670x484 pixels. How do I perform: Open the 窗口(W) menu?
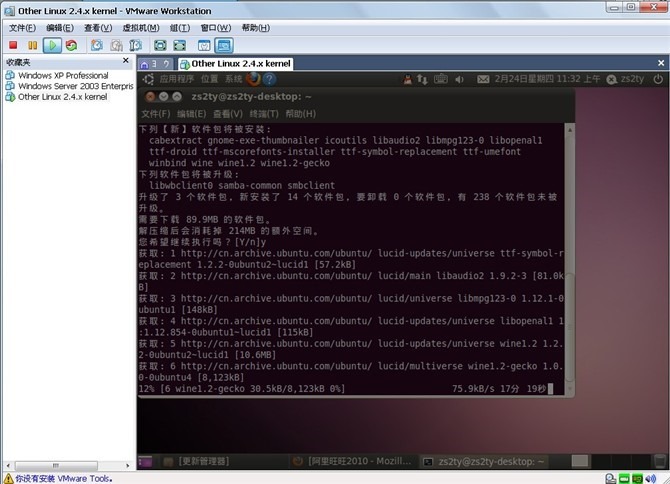(x=216, y=28)
